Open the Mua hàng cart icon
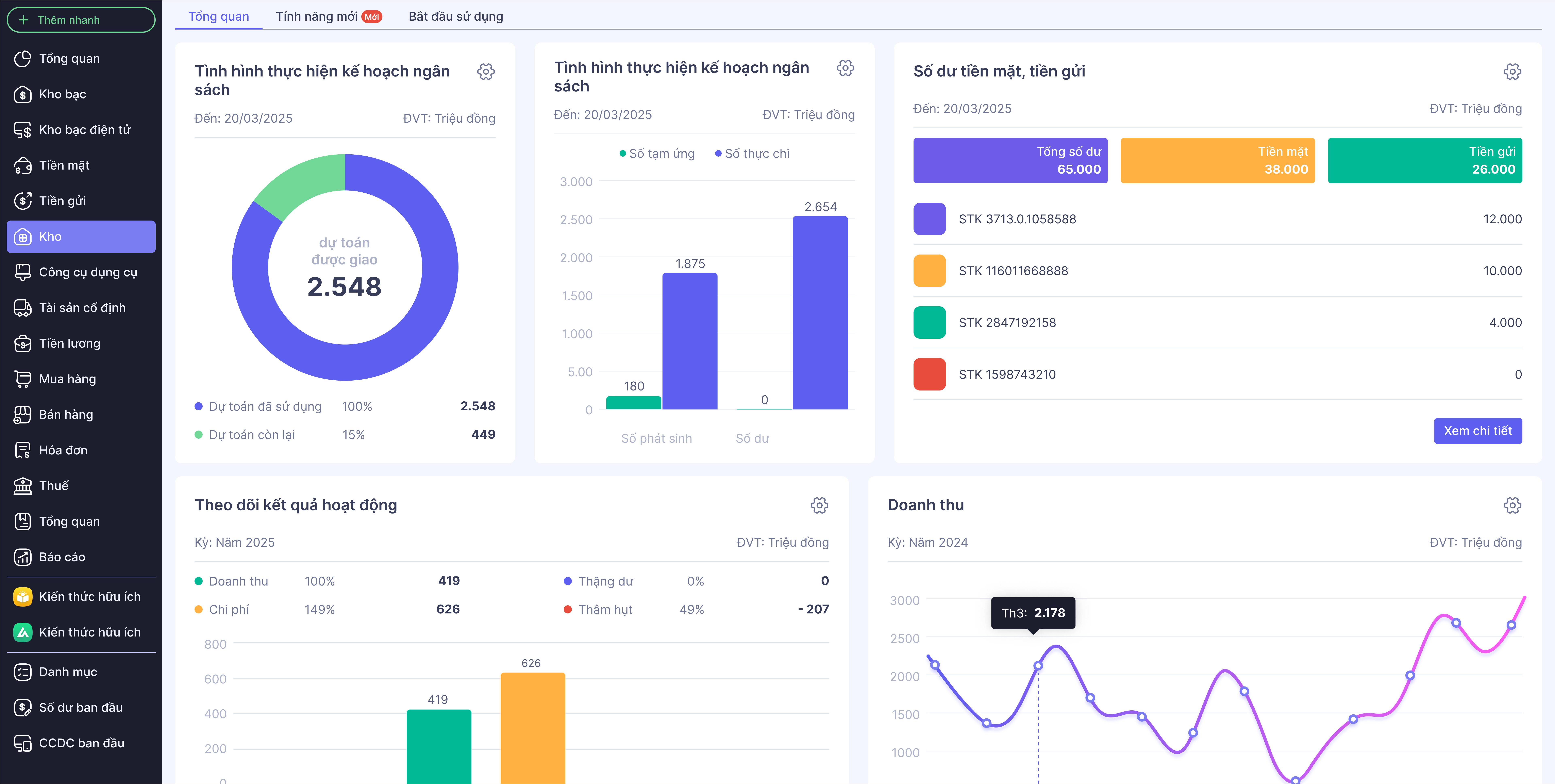The width and height of the screenshot is (1555, 784). pos(22,379)
